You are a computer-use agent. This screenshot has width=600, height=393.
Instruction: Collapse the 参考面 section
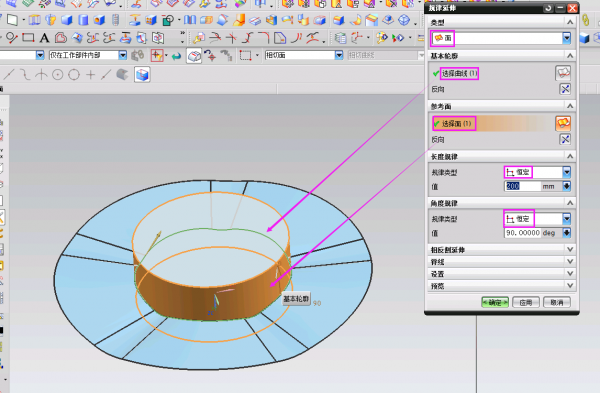(x=570, y=106)
